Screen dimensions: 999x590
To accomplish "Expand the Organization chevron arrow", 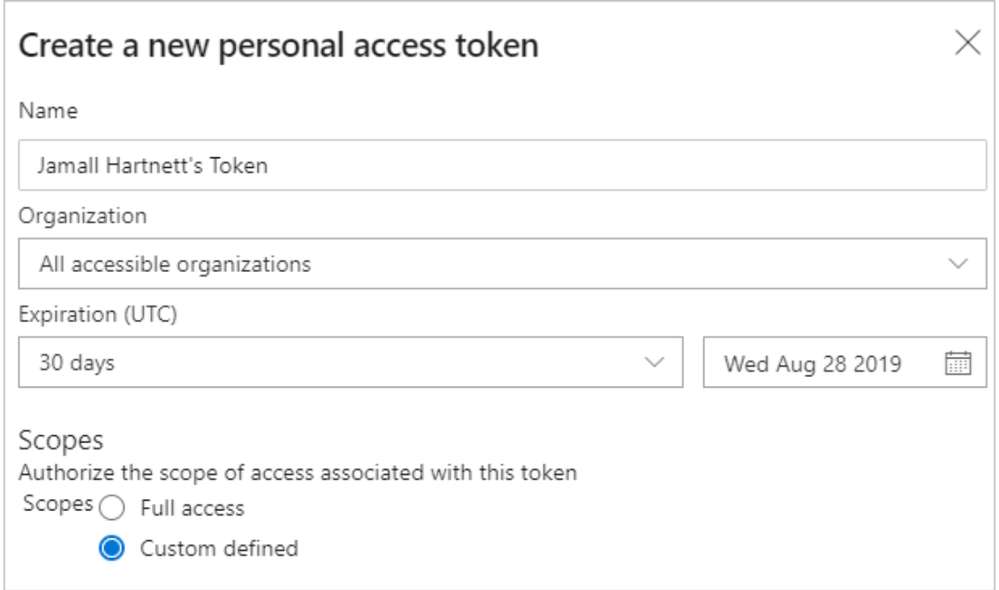I will tap(958, 264).
